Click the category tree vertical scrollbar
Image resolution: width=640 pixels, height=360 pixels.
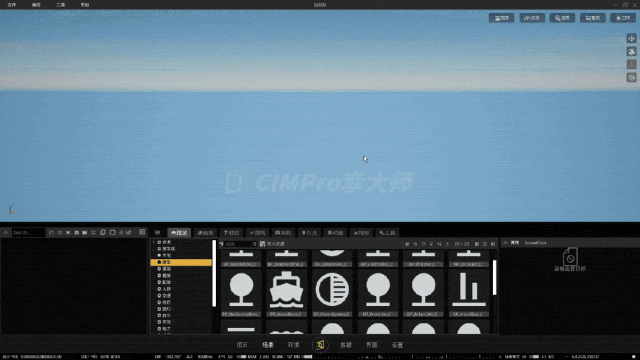214,273
